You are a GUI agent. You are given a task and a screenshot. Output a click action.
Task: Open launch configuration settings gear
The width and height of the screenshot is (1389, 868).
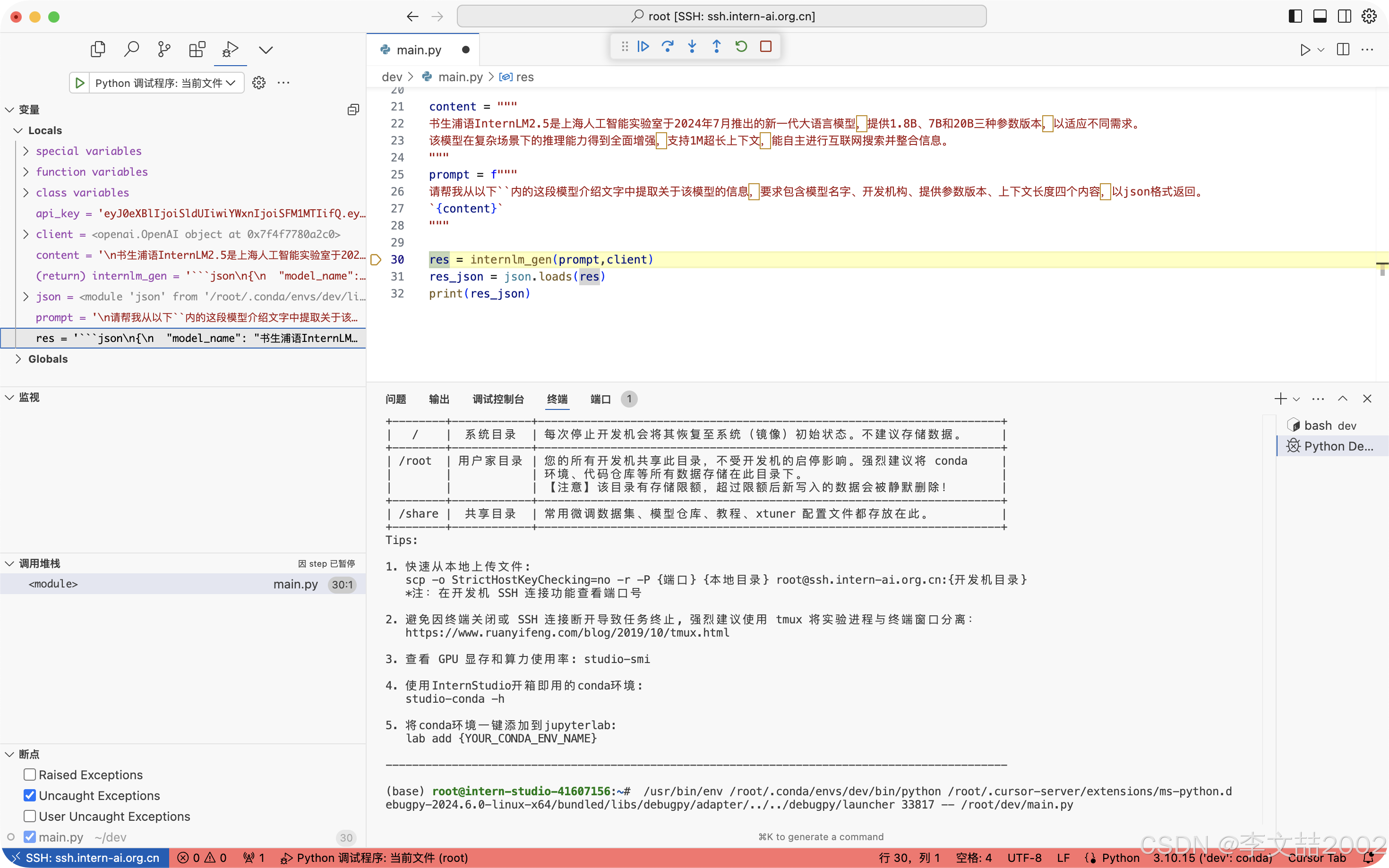(258, 83)
